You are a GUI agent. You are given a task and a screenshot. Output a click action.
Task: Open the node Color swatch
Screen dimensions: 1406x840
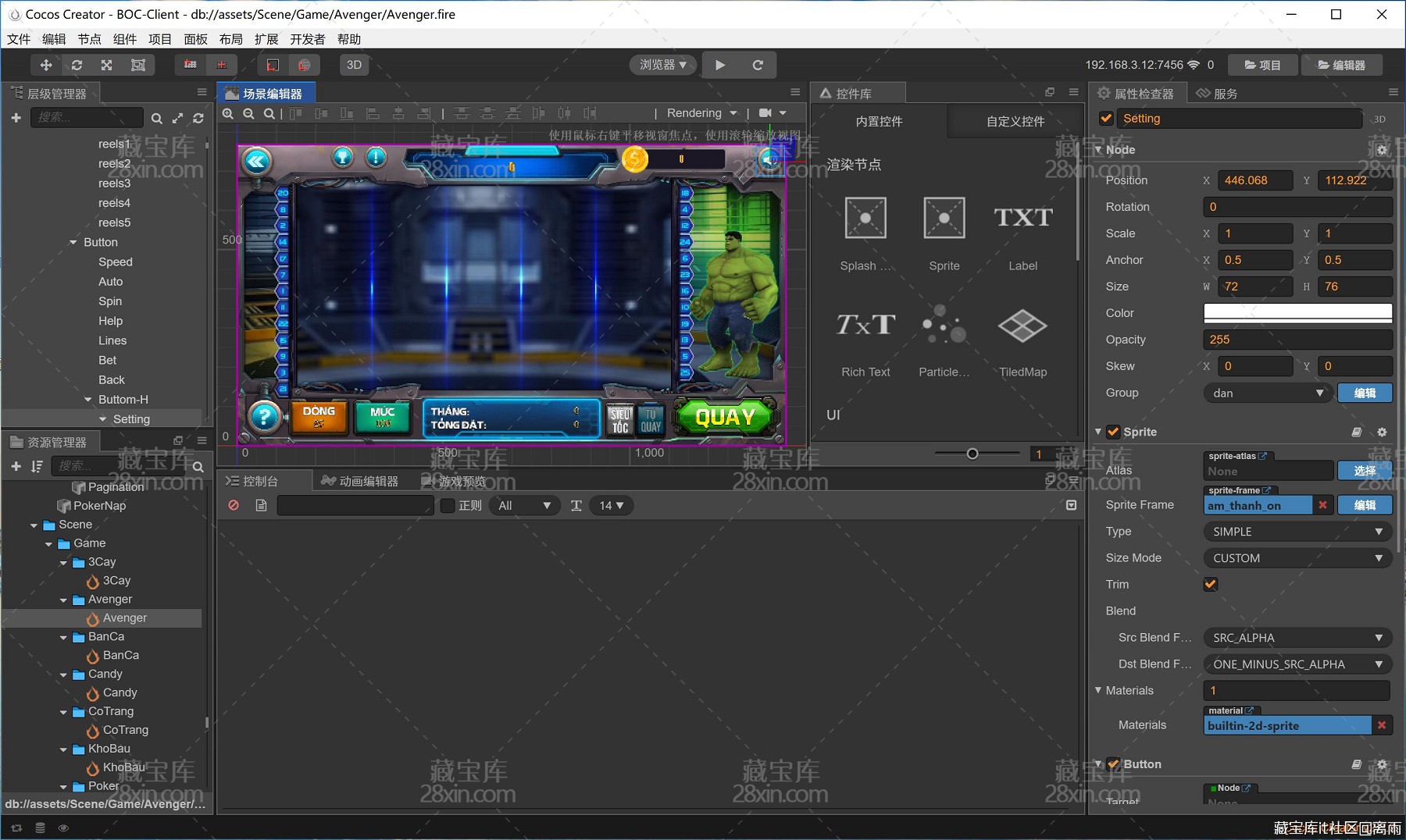coord(1297,312)
